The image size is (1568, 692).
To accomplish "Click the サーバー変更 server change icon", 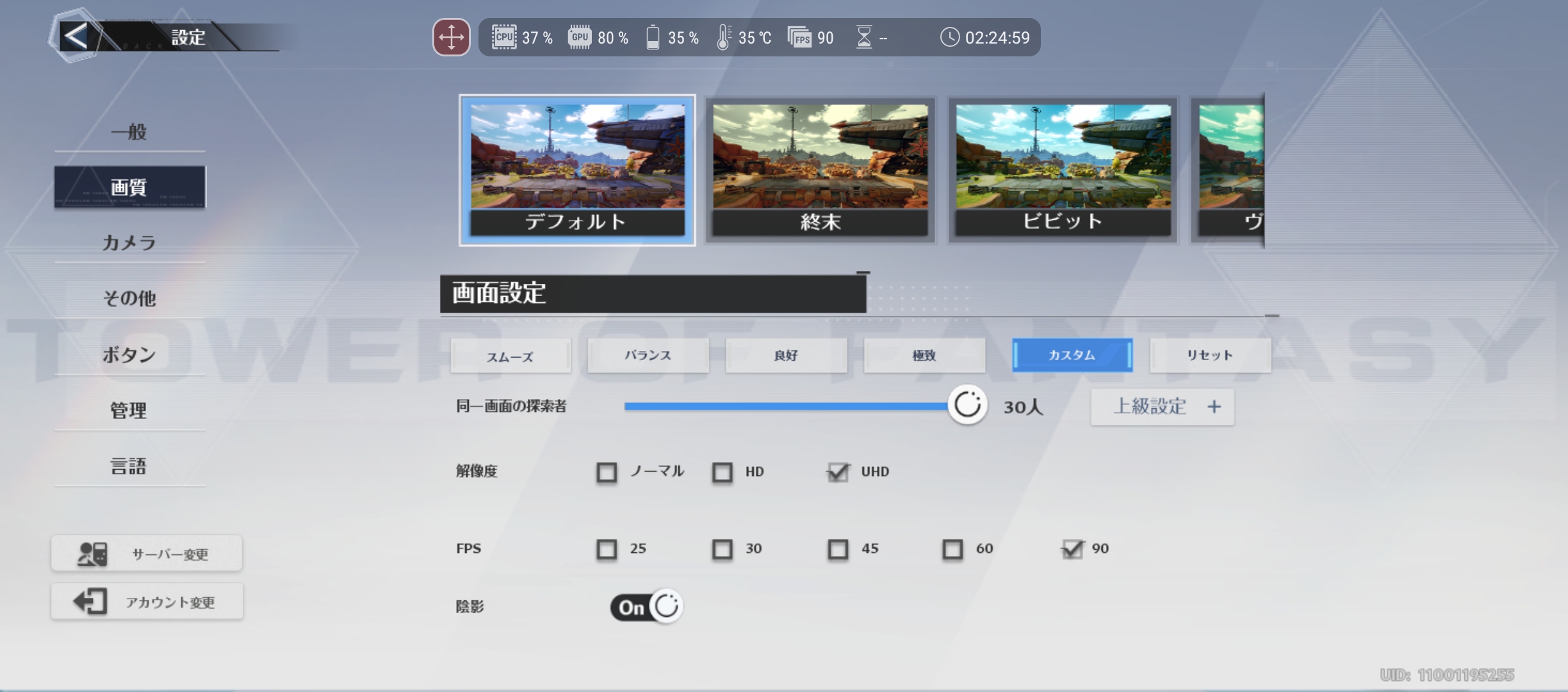I will (x=91, y=552).
